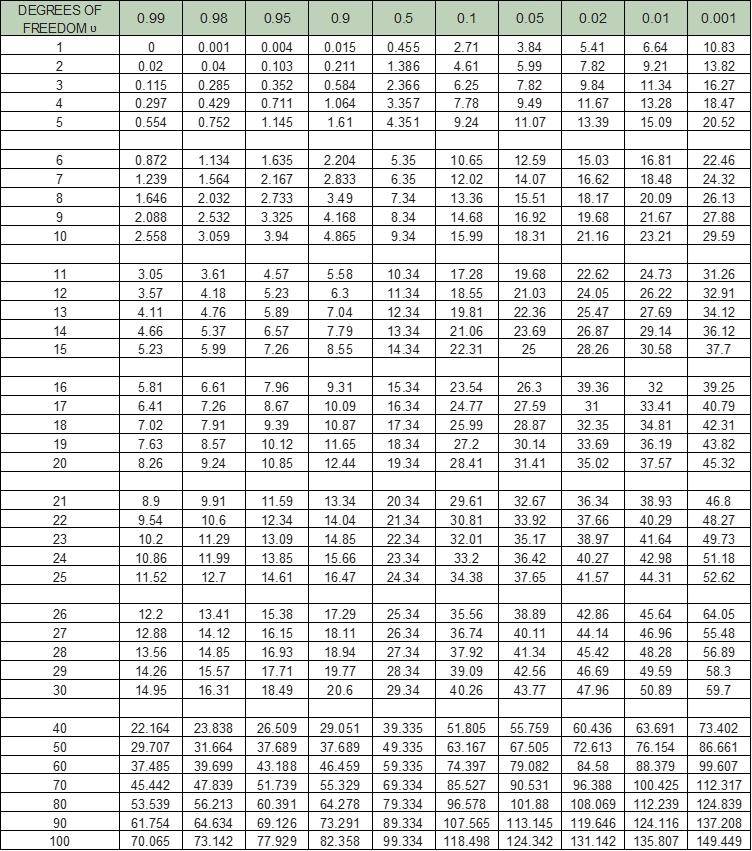Click the degrees of freedom label 100

[60, 841]
